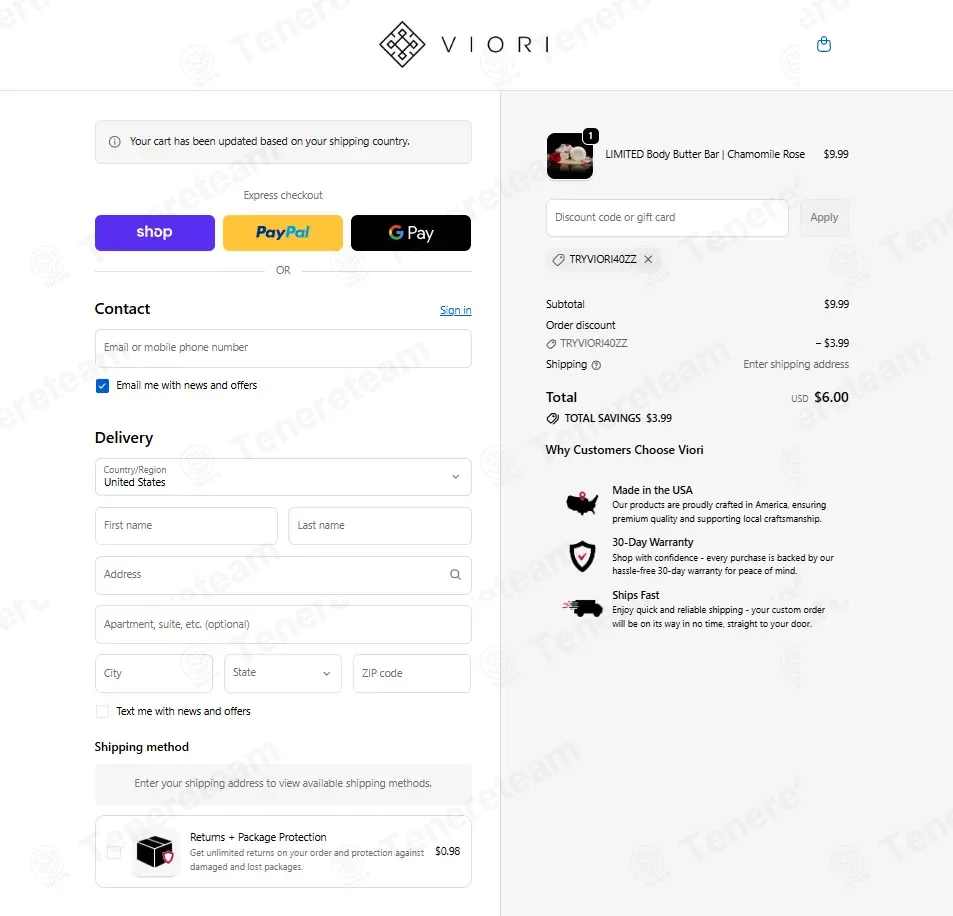Screen dimensions: 953x916
Task: Click the info icon in cart notice
Action: coord(114,142)
